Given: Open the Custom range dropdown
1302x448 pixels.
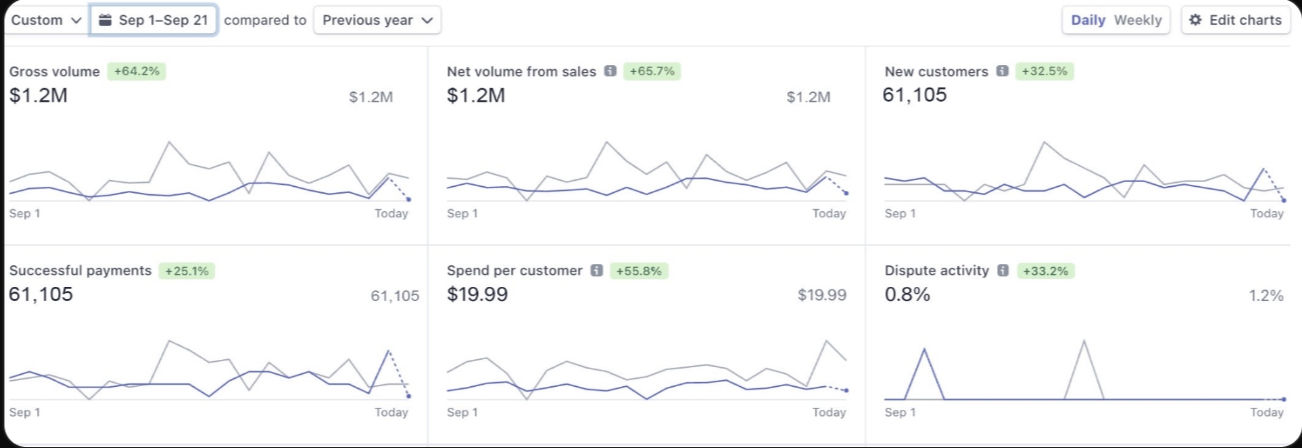Looking at the screenshot, I should click(x=46, y=20).
